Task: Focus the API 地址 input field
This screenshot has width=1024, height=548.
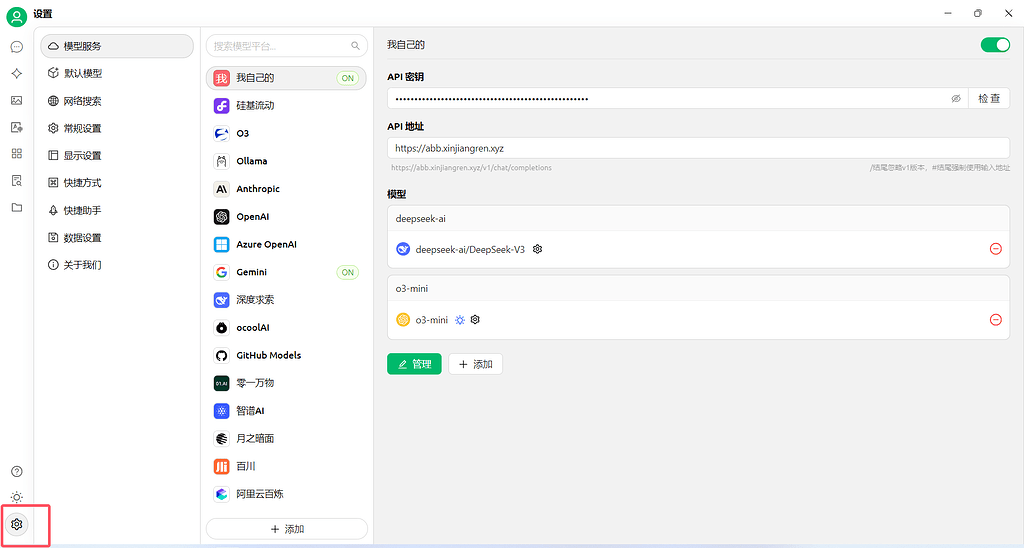Action: [698, 148]
